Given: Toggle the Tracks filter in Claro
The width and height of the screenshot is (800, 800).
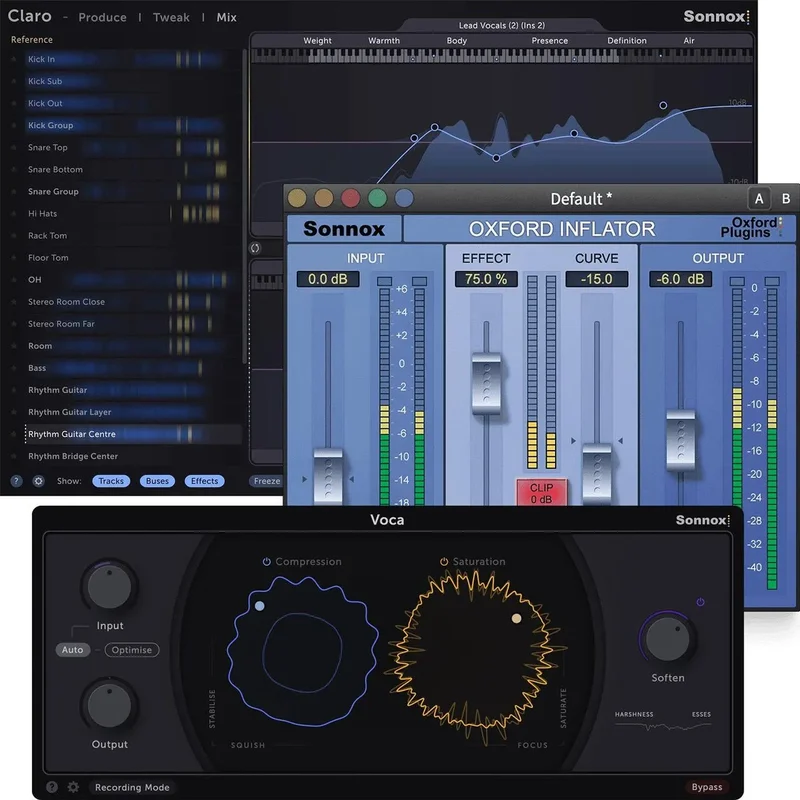Looking at the screenshot, I should (111, 481).
